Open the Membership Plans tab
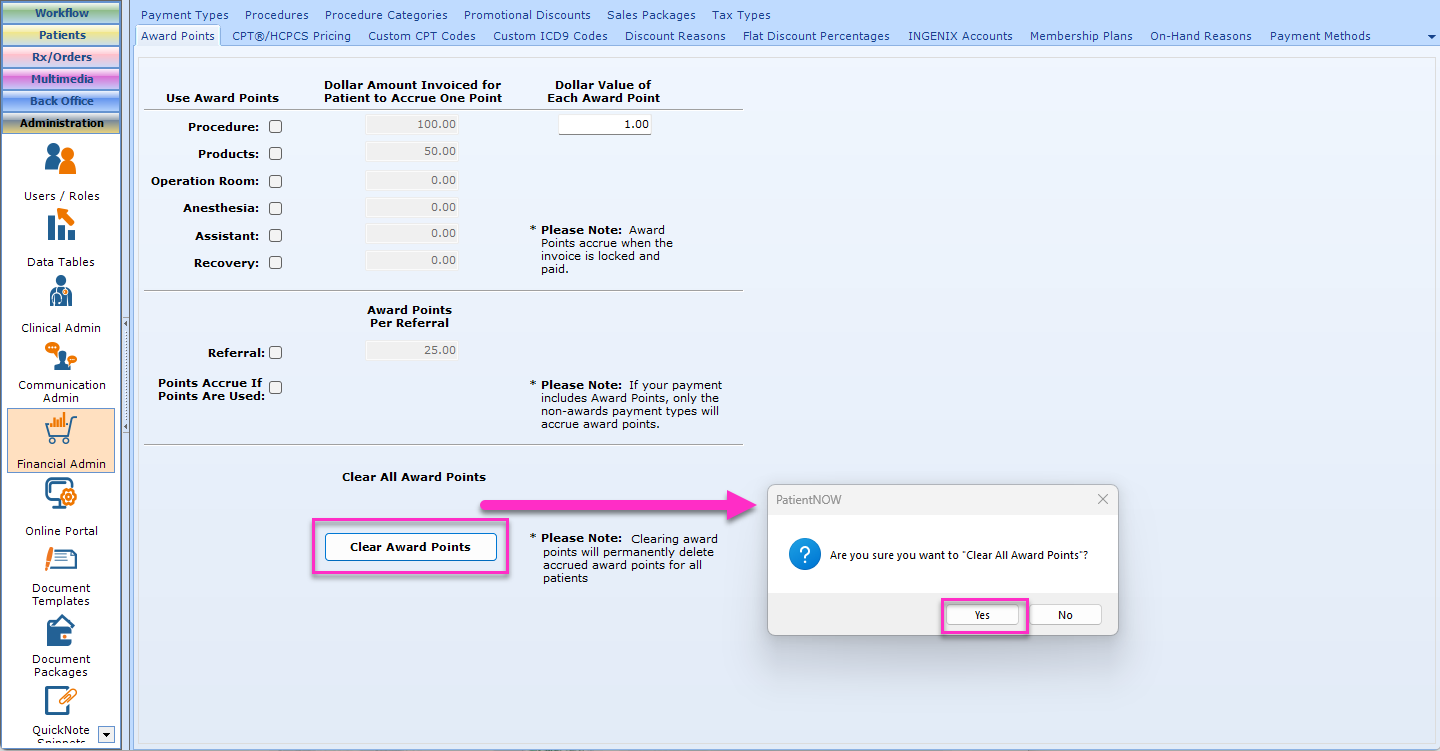Viewport: 1440px width, 751px height. coord(1081,35)
